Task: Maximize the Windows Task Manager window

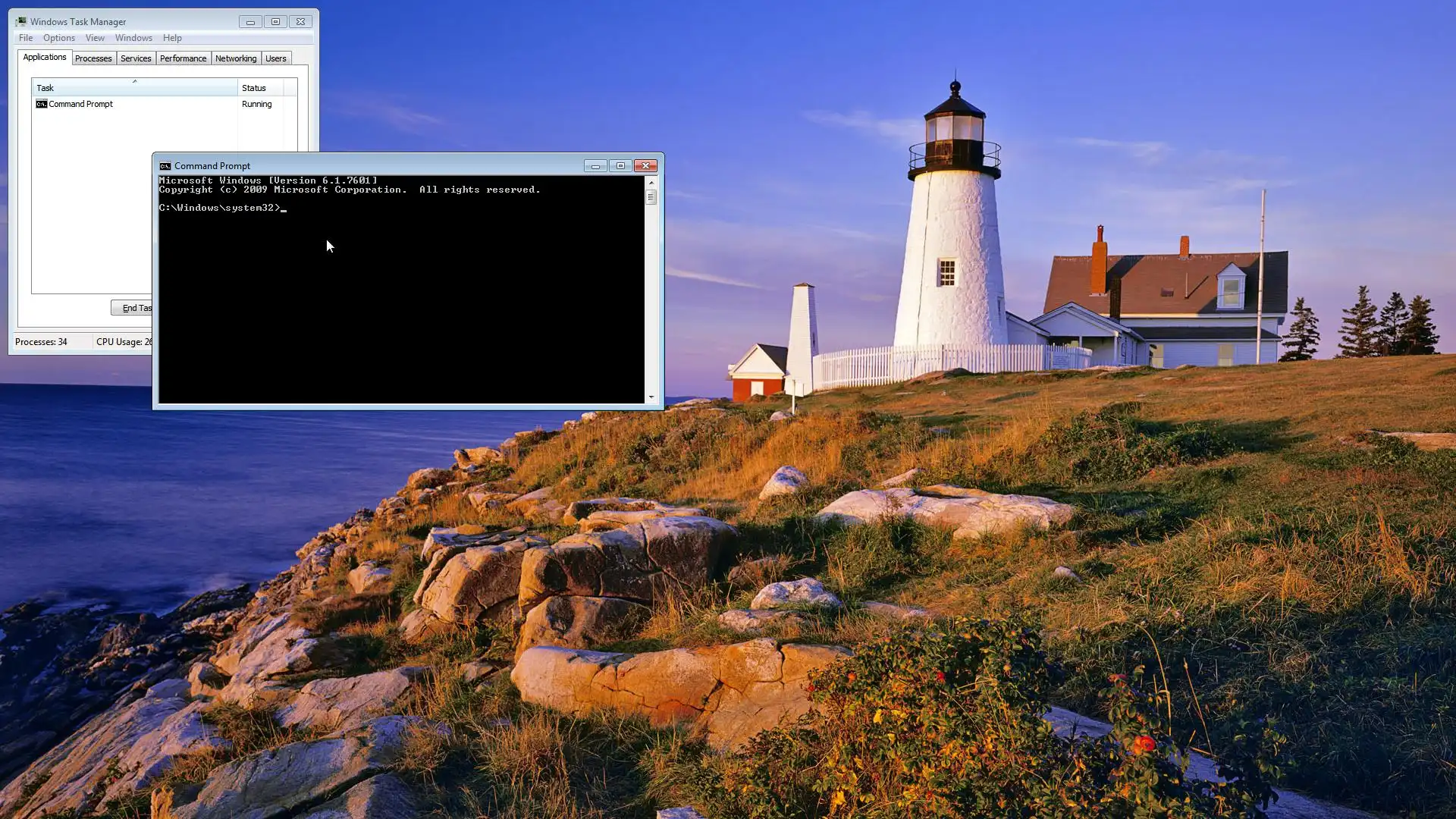Action: (275, 22)
